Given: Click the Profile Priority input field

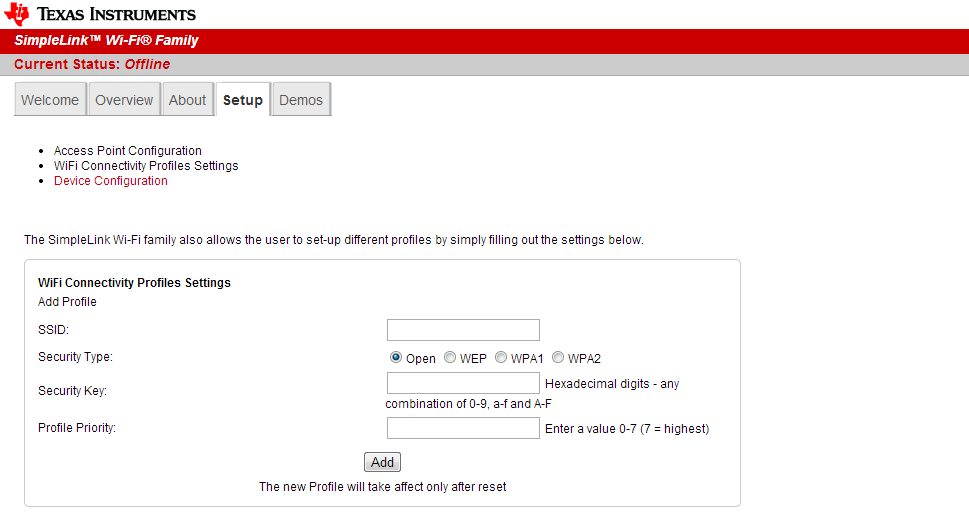Looking at the screenshot, I should pyautogui.click(x=463, y=428).
